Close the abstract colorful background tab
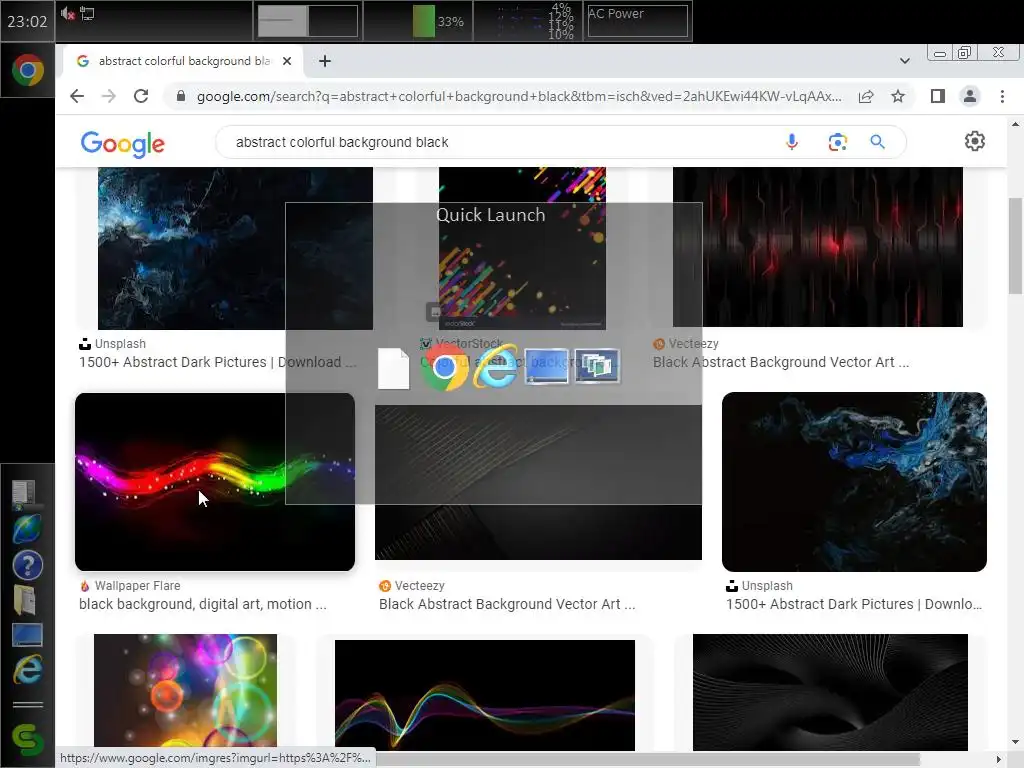Image resolution: width=1024 pixels, height=768 pixels. click(287, 61)
